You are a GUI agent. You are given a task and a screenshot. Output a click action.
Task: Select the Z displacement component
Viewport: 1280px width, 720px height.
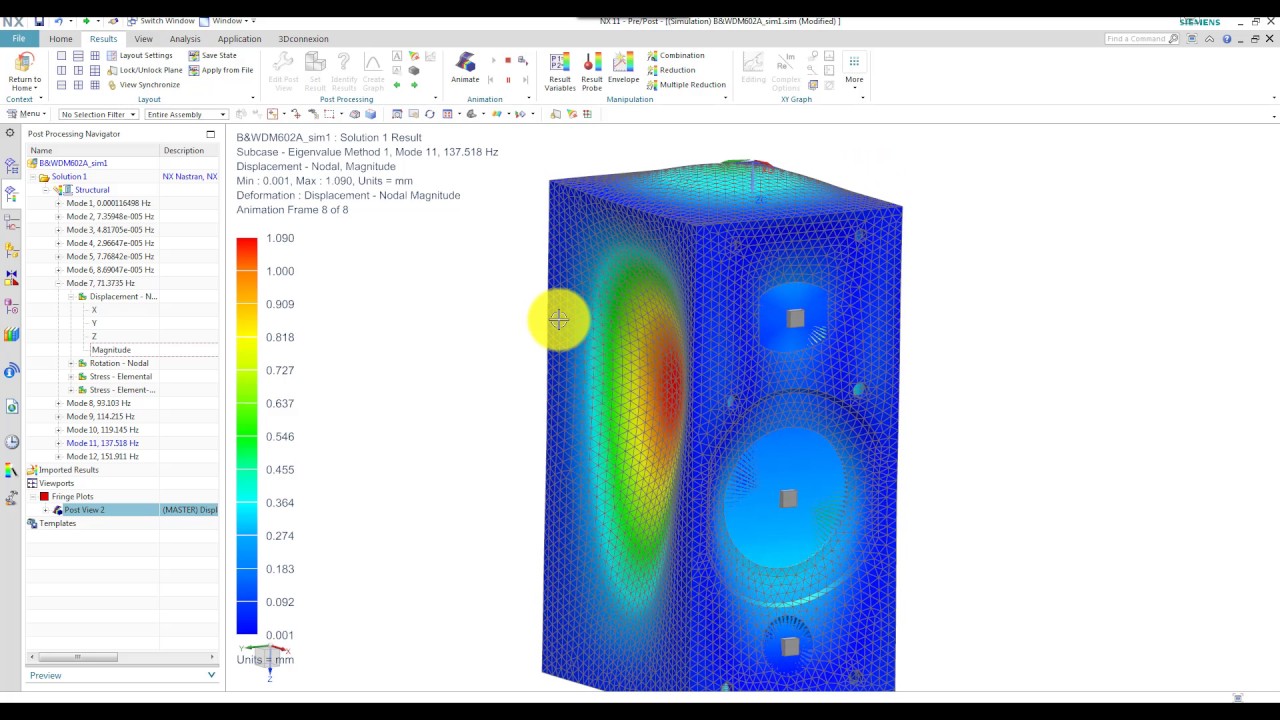(x=94, y=336)
